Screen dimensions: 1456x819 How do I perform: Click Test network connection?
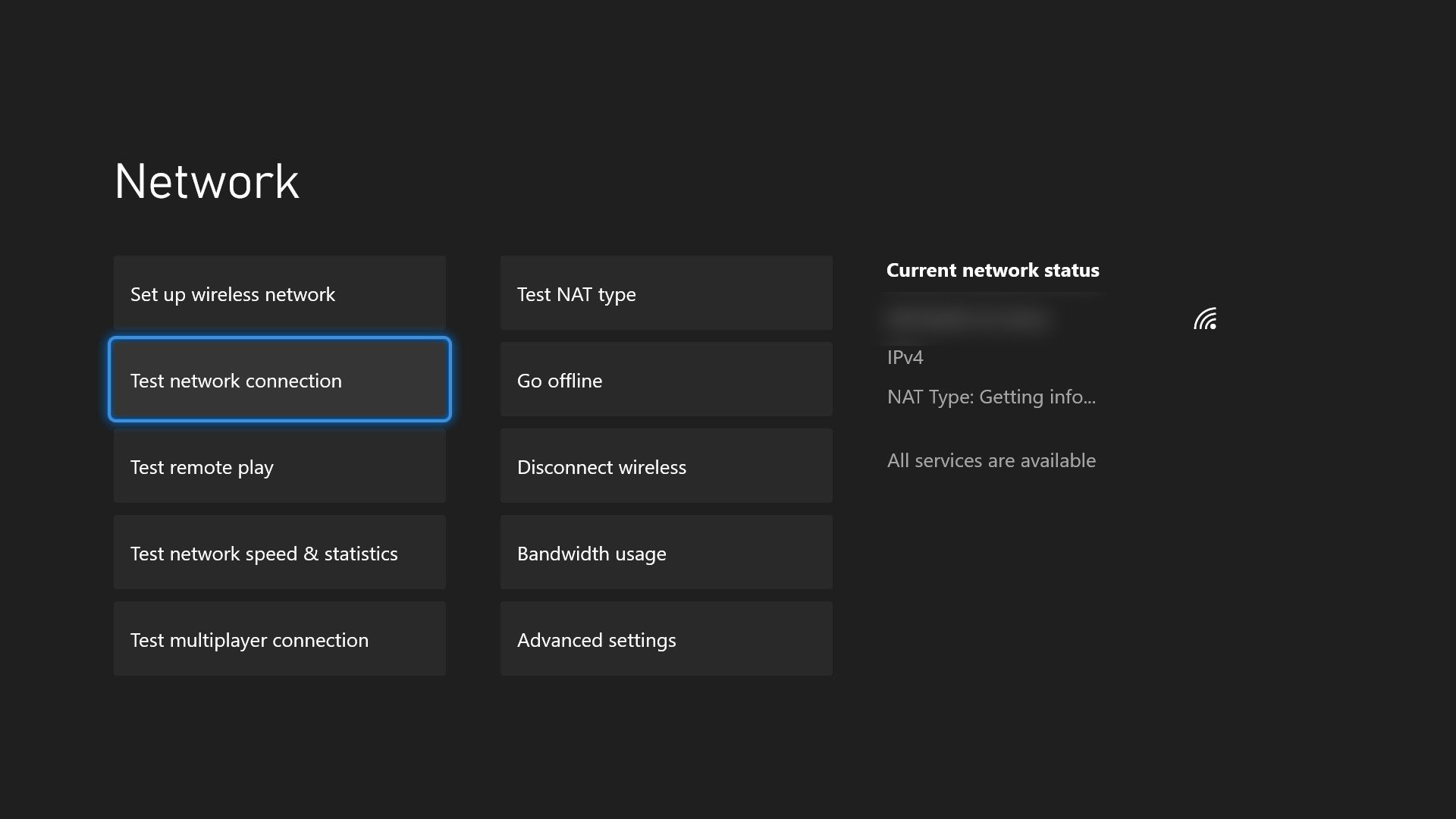(278, 380)
